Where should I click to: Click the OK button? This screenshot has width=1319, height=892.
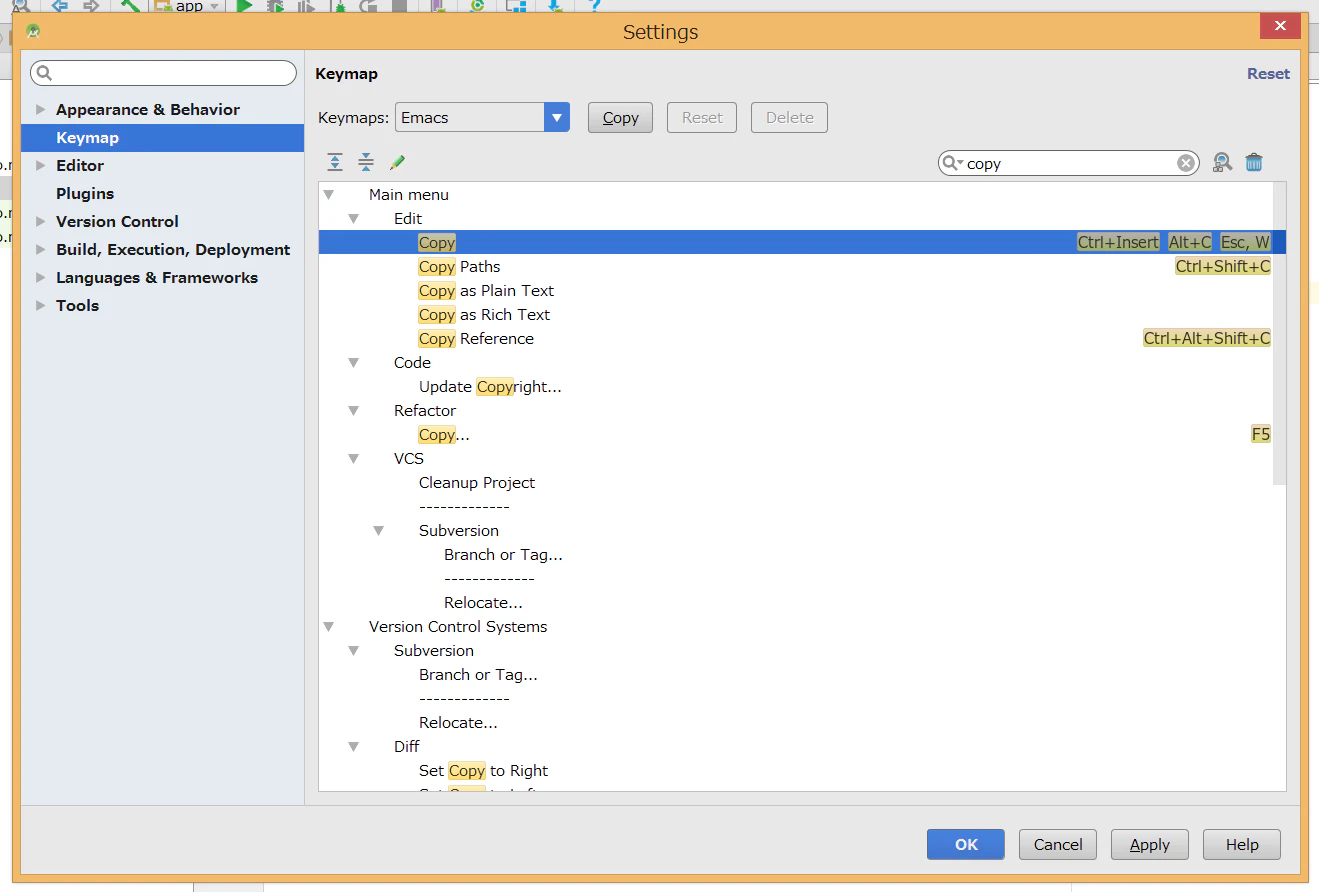coord(966,844)
